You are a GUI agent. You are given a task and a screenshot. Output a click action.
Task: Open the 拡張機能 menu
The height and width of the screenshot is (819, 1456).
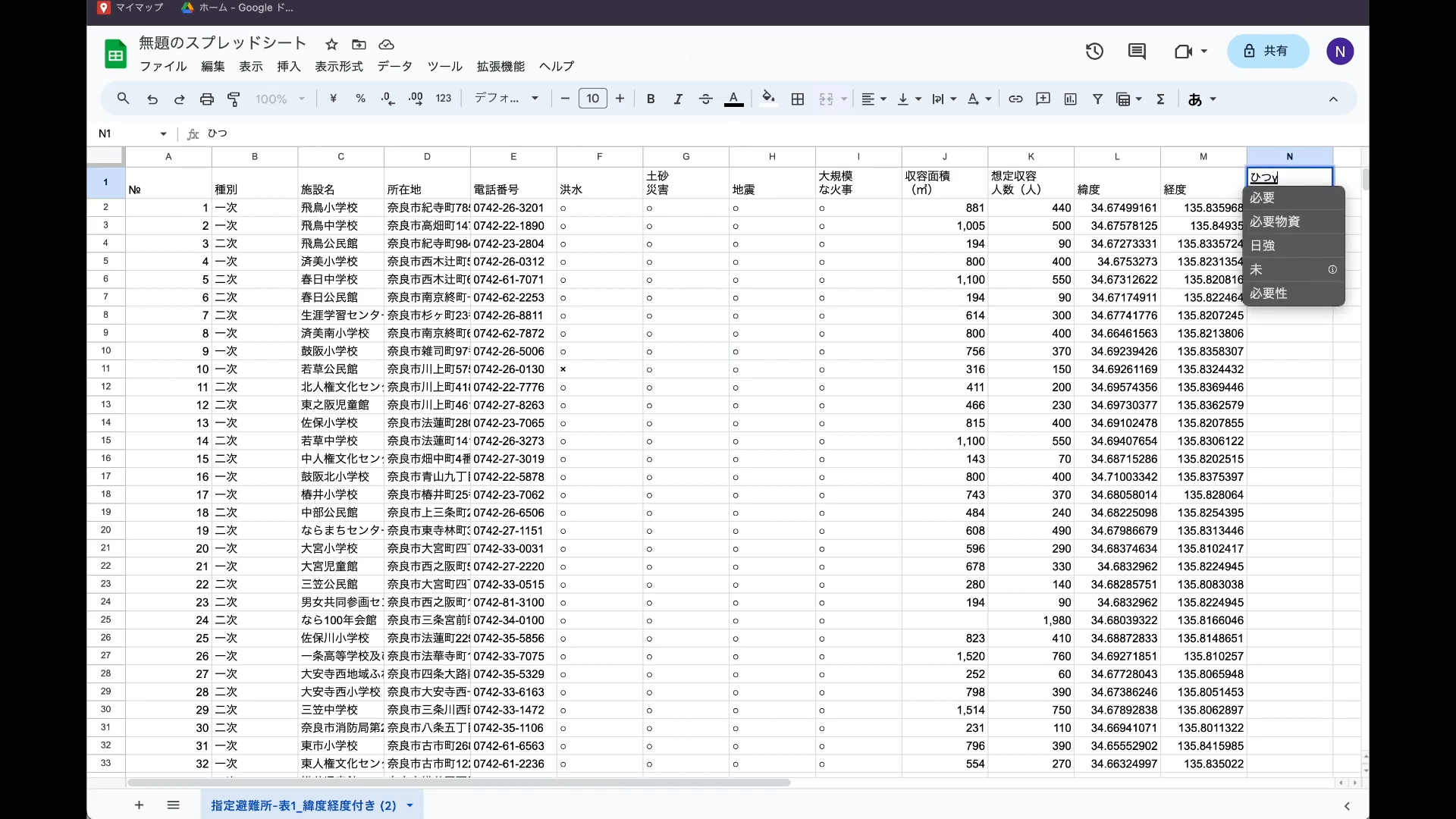500,67
